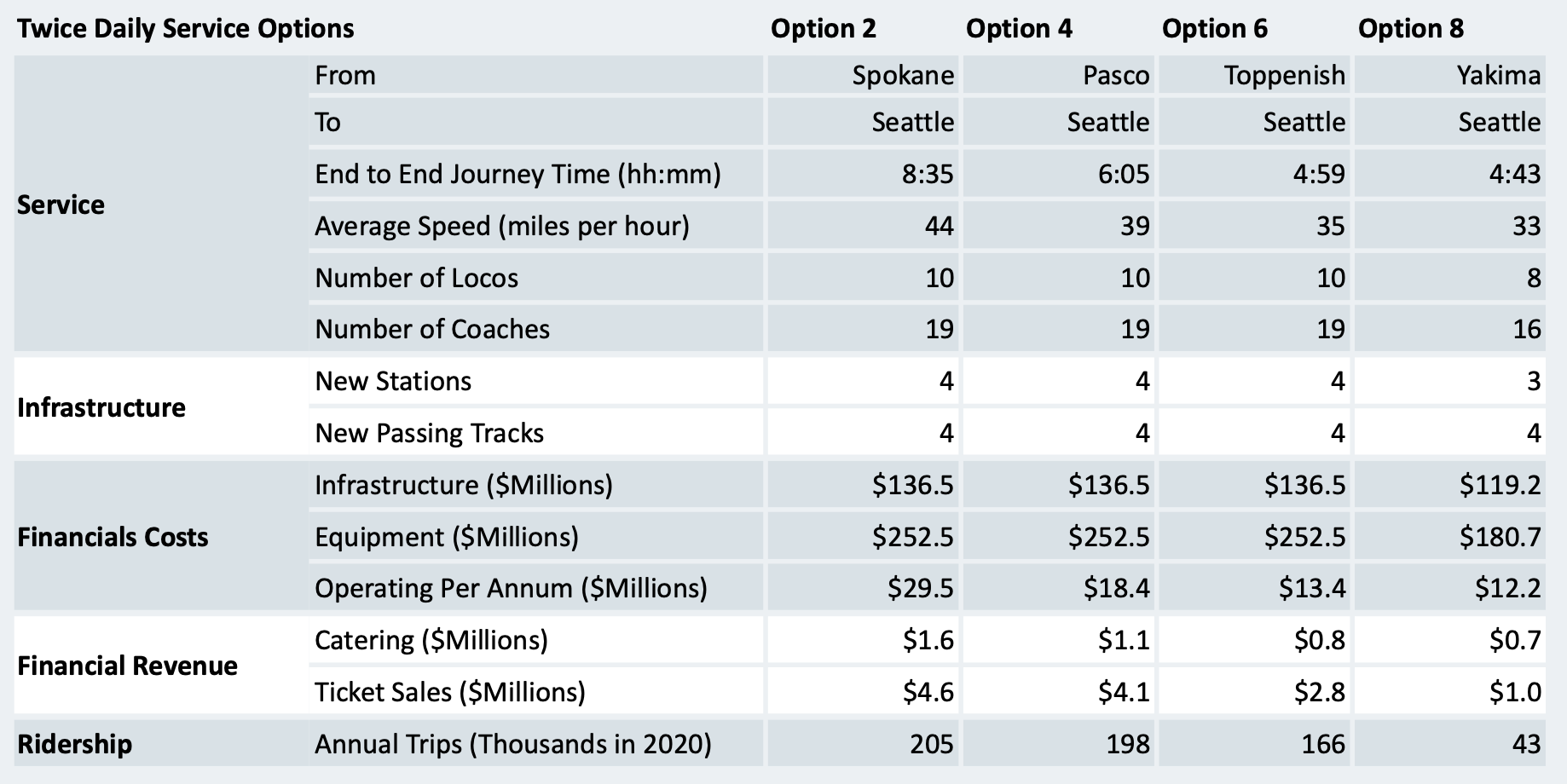
Task: Select the Ticket Sales row label
Action: (449, 692)
